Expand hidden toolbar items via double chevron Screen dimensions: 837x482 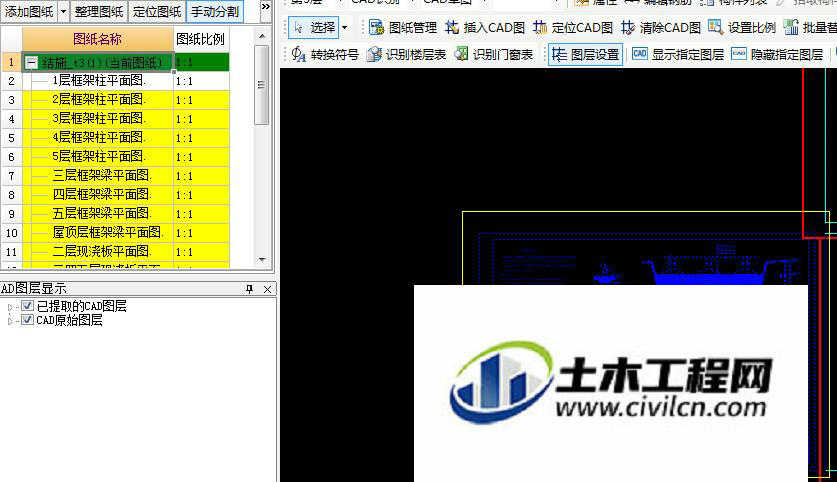[266, 7]
